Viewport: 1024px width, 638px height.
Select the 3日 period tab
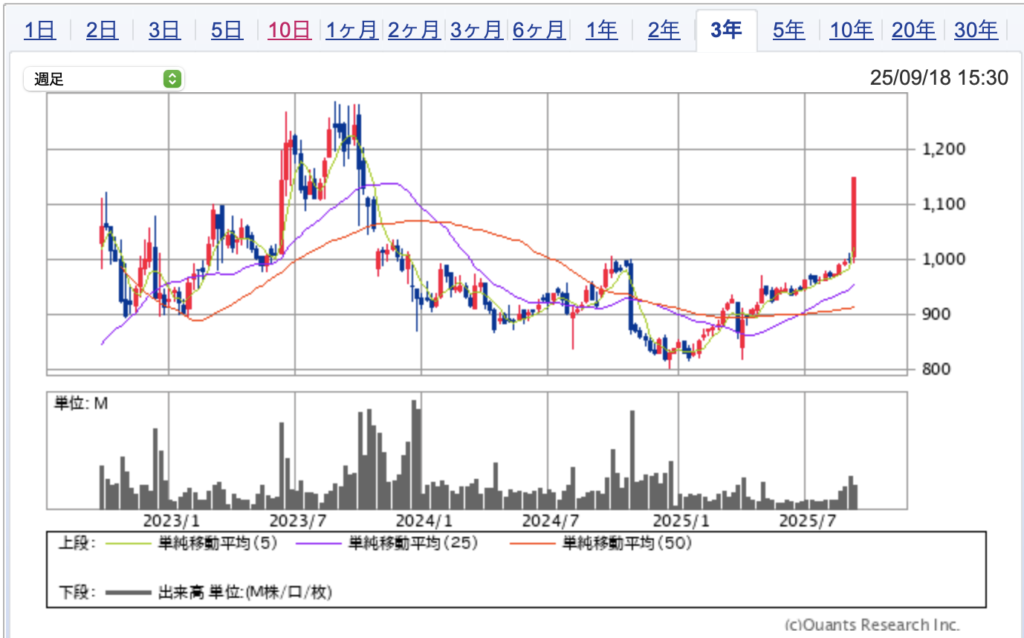(x=164, y=30)
